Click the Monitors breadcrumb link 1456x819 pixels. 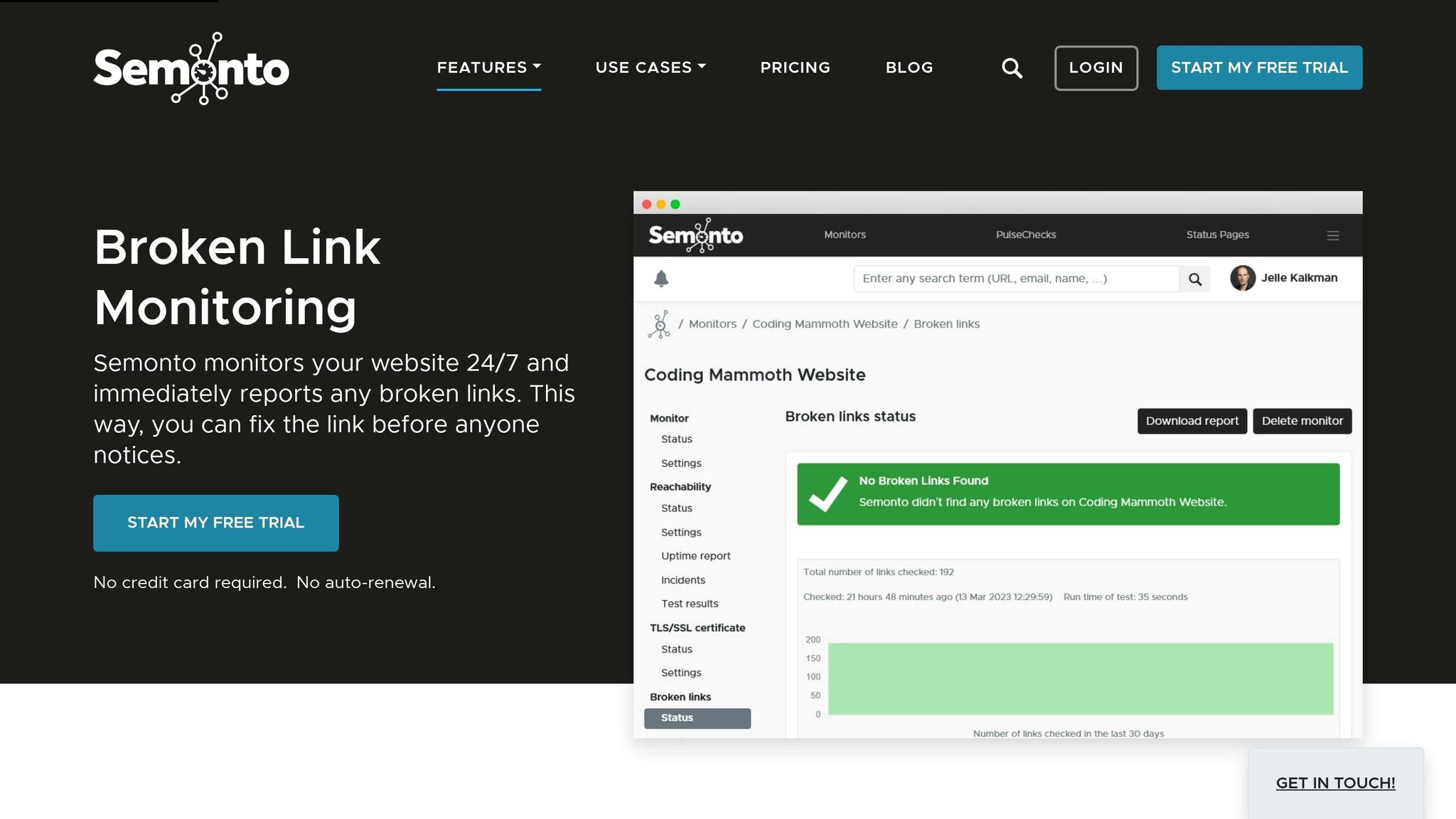[712, 324]
